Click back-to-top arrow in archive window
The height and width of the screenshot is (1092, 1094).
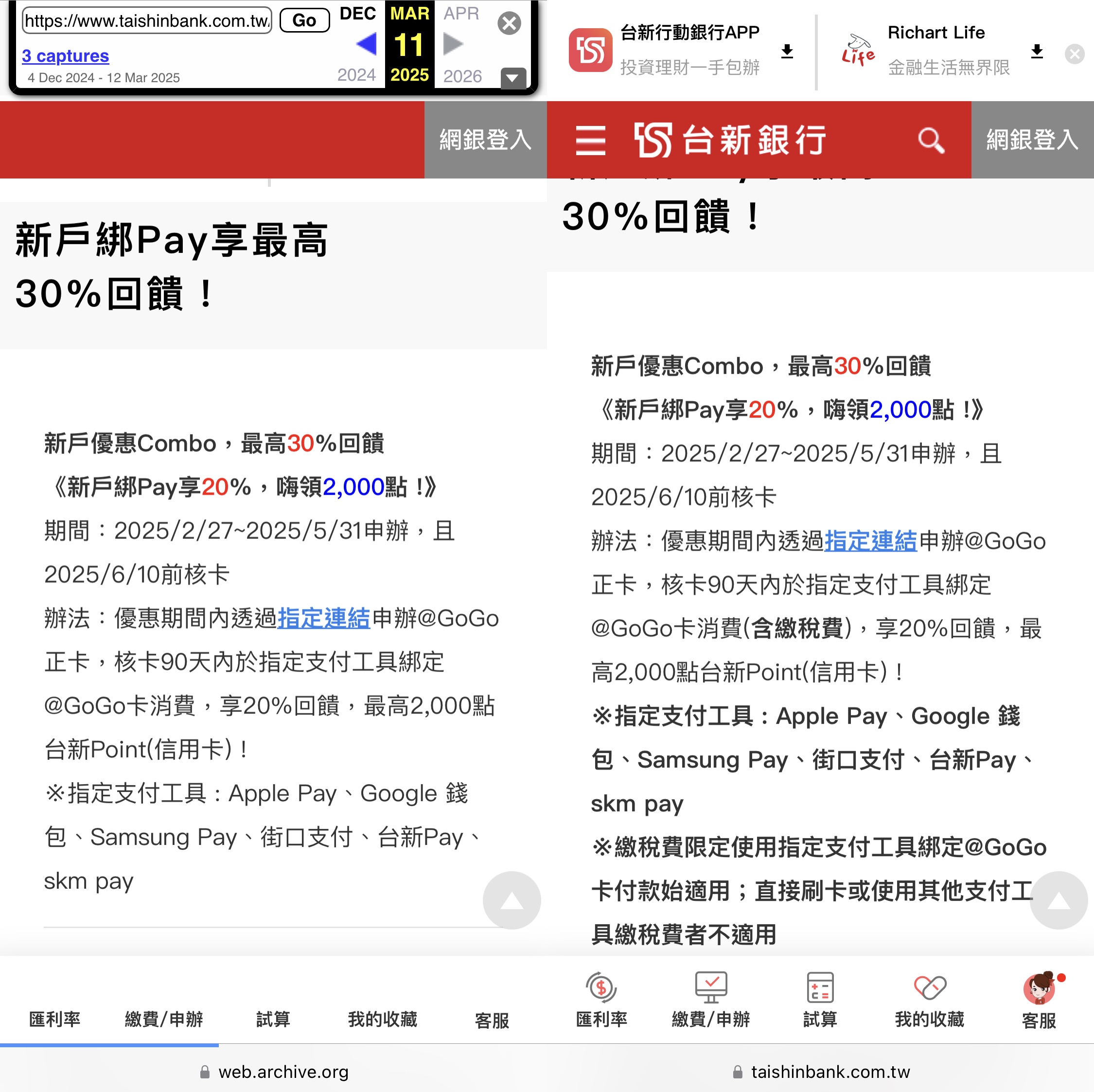[512, 900]
